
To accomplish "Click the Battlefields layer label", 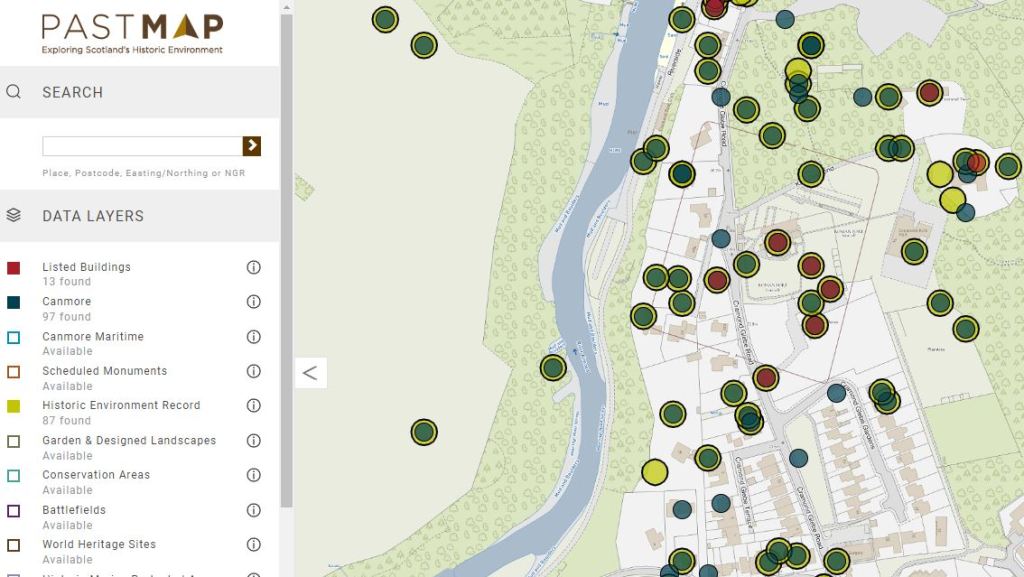I will pyautogui.click(x=74, y=510).
